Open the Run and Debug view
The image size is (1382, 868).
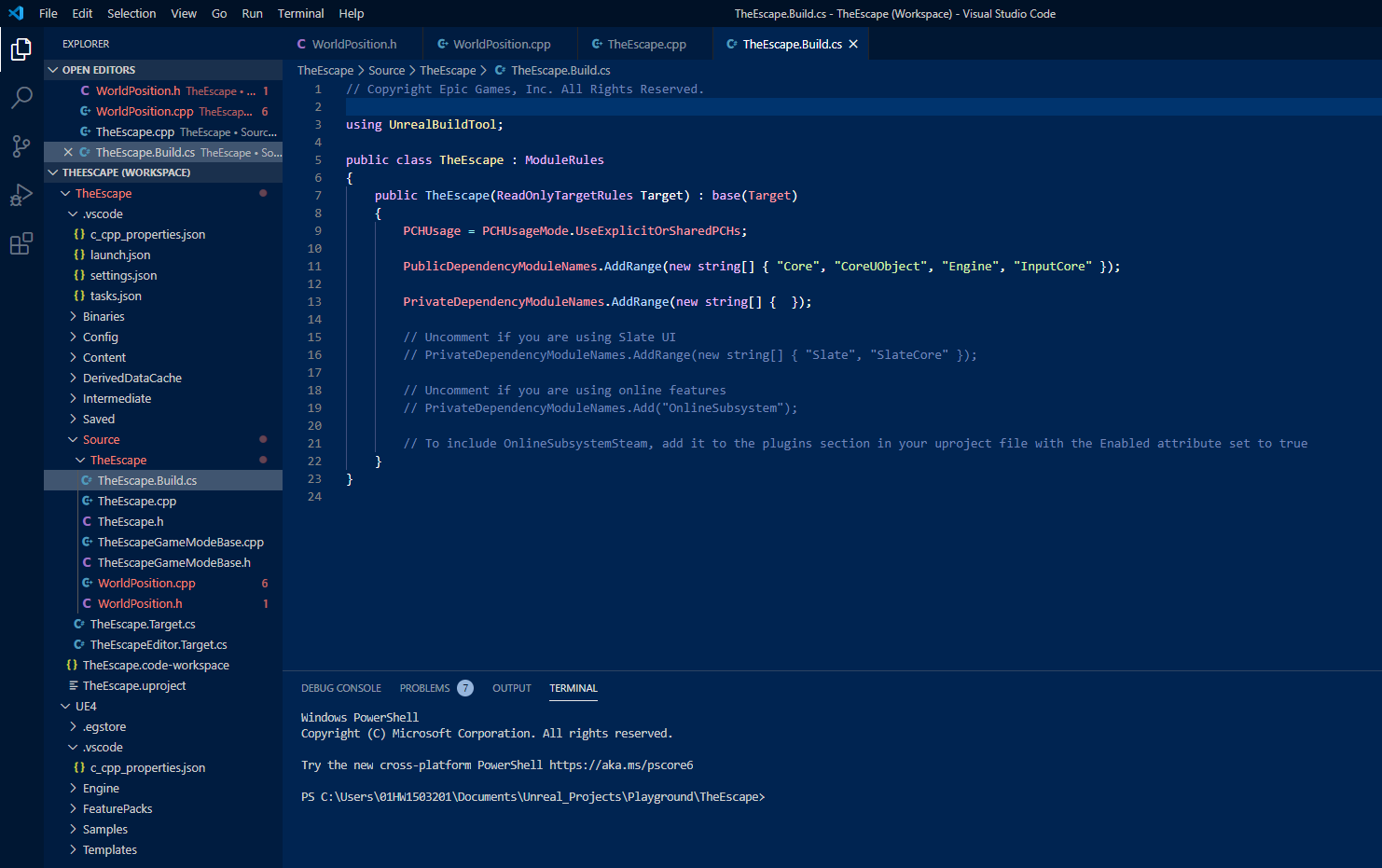(x=21, y=195)
